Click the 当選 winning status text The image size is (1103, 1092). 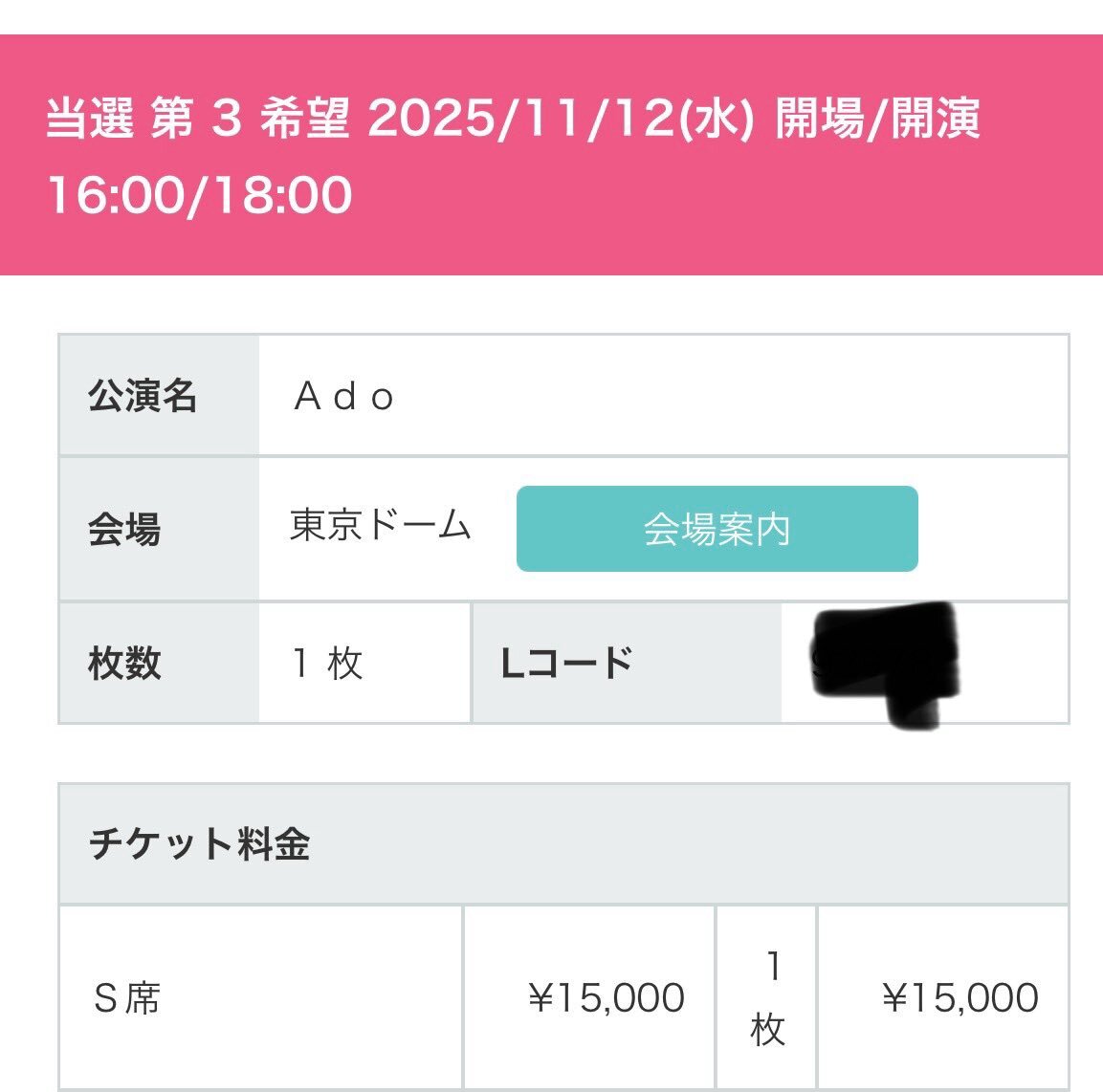tap(90, 118)
